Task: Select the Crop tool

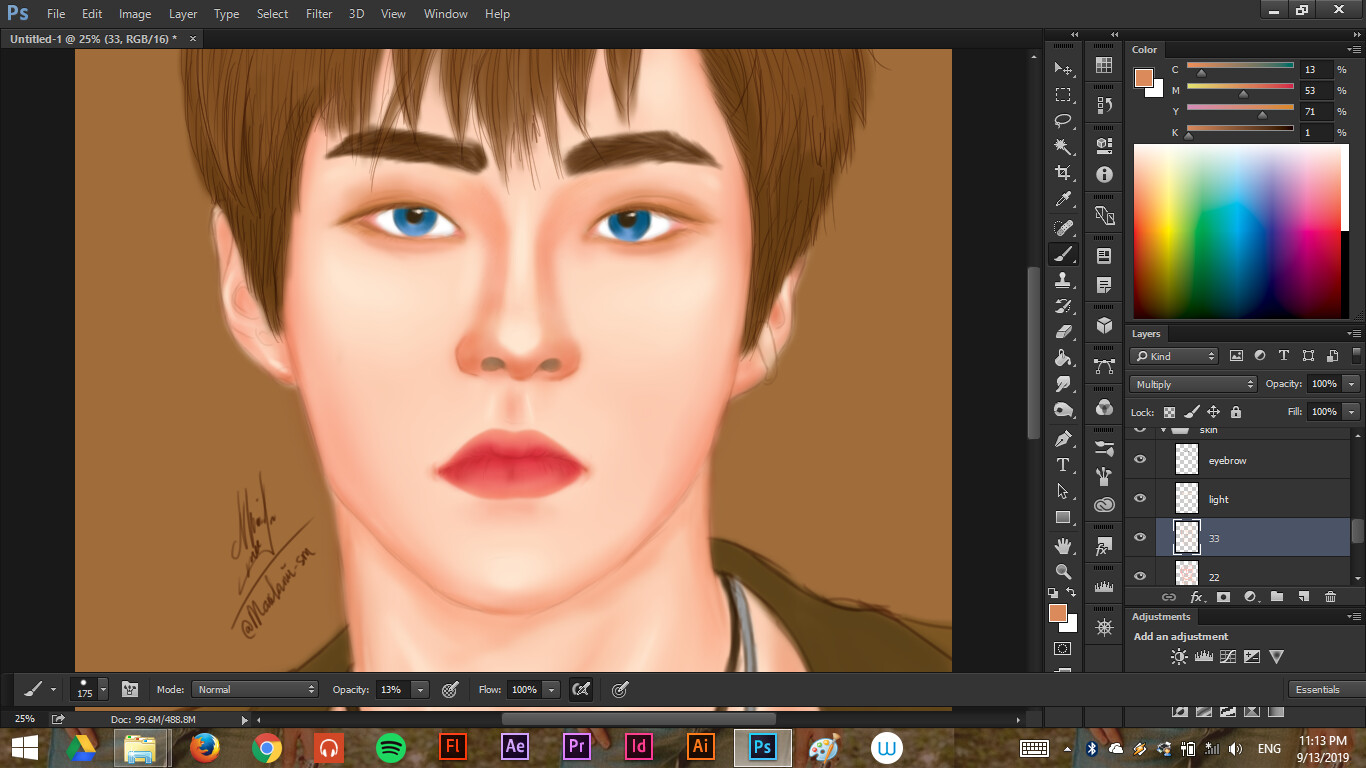Action: [1063, 173]
